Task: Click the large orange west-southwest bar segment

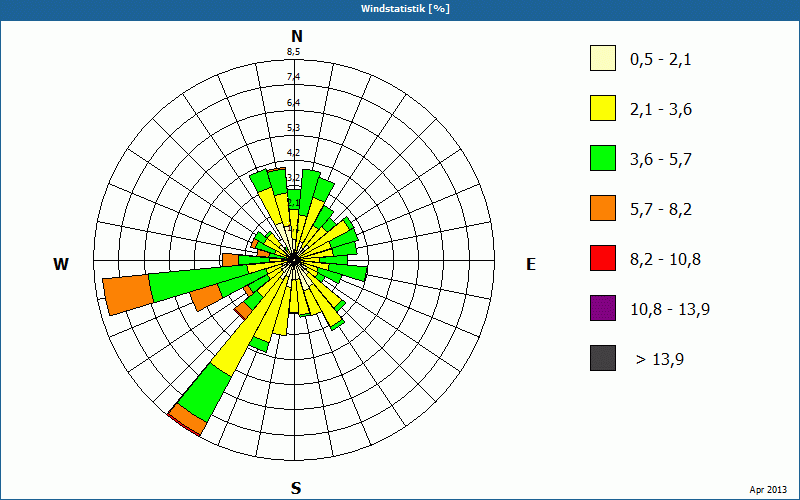Action: coord(128,295)
